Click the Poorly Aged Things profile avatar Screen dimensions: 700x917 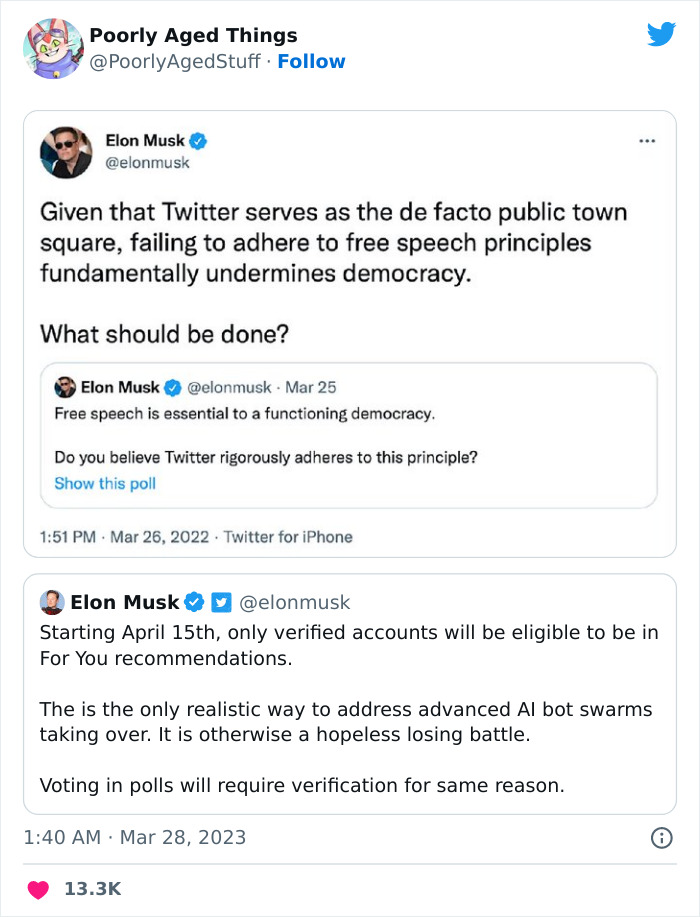point(51,48)
